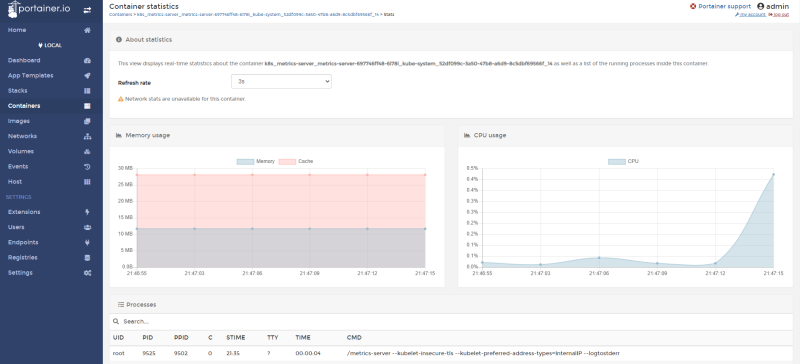Toggle the Memory legend swatch
Image resolution: width=800 pixels, height=364 pixels.
coord(245,161)
